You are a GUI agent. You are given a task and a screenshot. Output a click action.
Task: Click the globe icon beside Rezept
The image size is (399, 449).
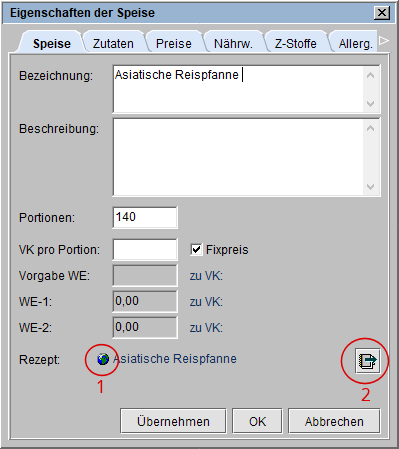103,359
